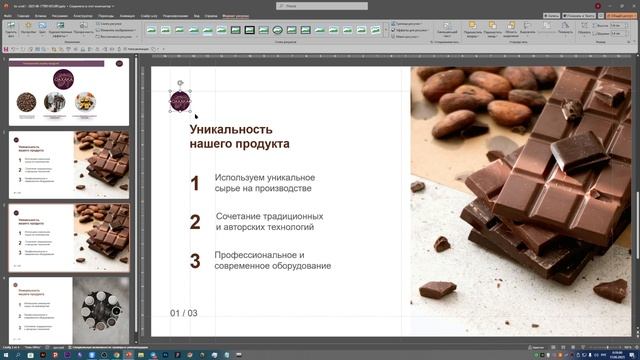This screenshot has height=360, width=640.
Task: Open the Rotate objects menu
Action: click(565, 28)
